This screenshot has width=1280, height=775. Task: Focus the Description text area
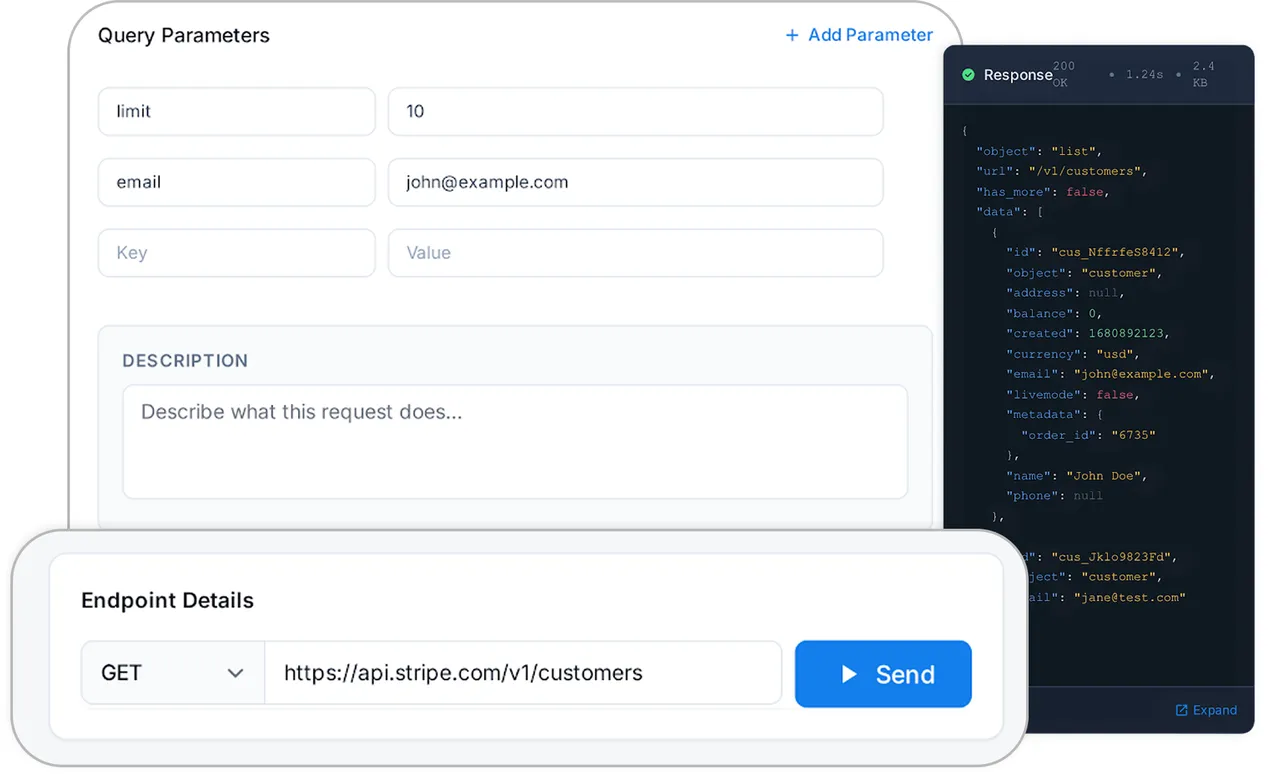click(x=515, y=442)
